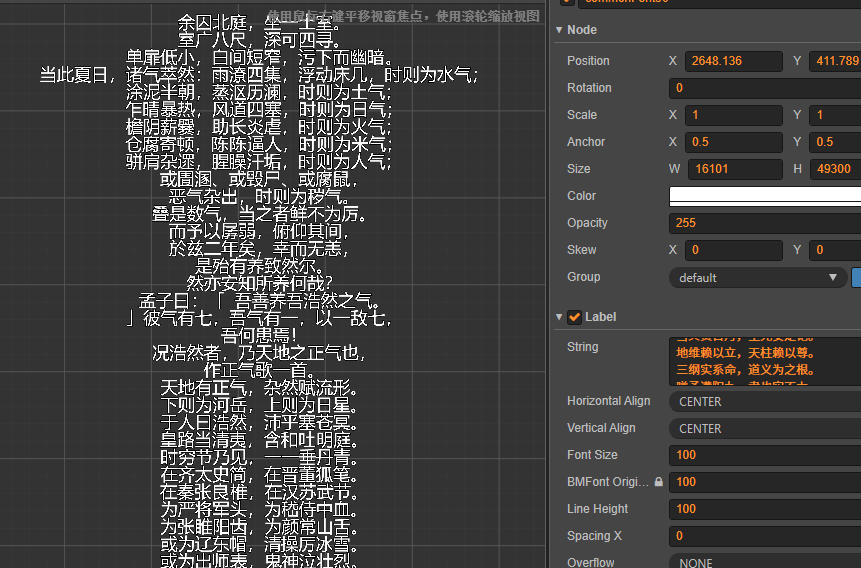
Task: Click the white Color swatch
Action: [x=765, y=196]
